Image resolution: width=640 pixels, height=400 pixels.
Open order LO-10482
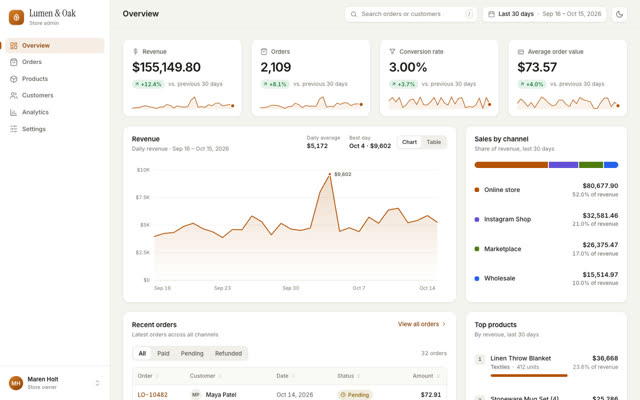pyautogui.click(x=153, y=395)
